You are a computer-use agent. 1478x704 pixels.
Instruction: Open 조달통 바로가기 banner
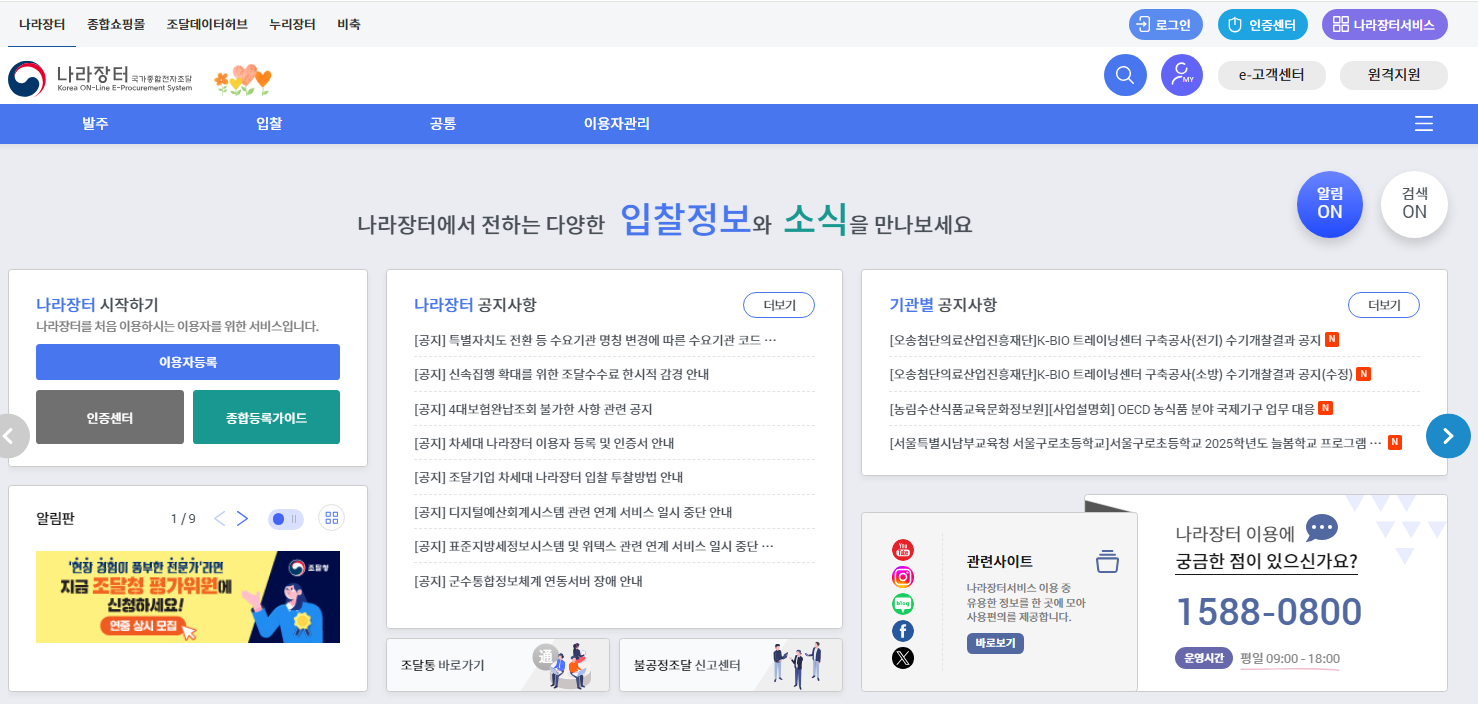point(498,665)
